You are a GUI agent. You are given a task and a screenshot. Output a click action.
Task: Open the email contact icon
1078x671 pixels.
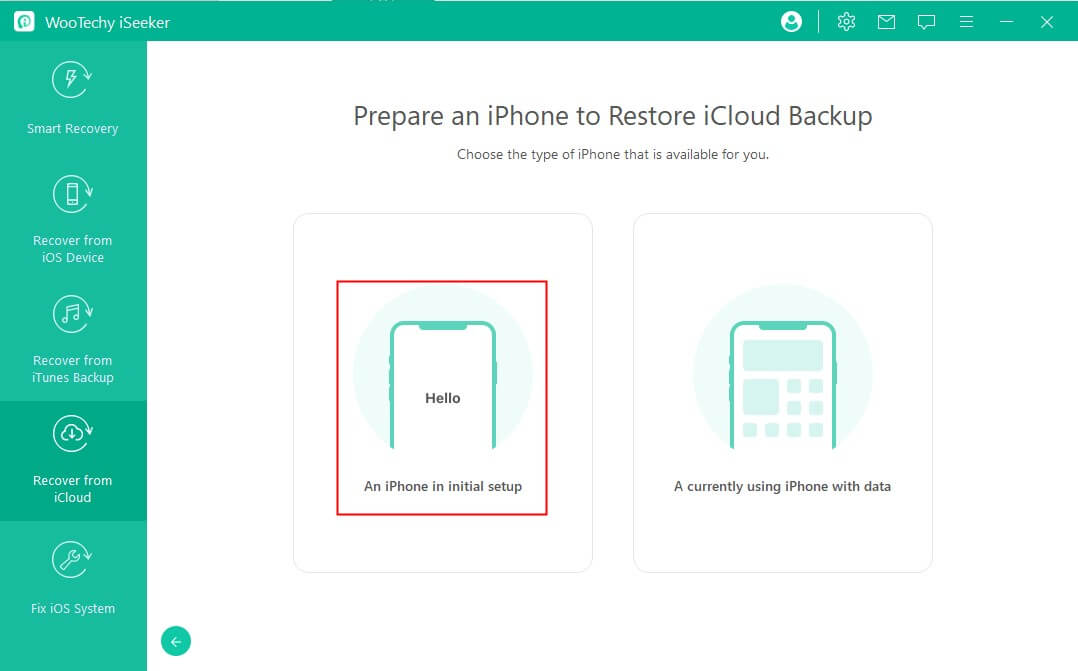tap(886, 20)
